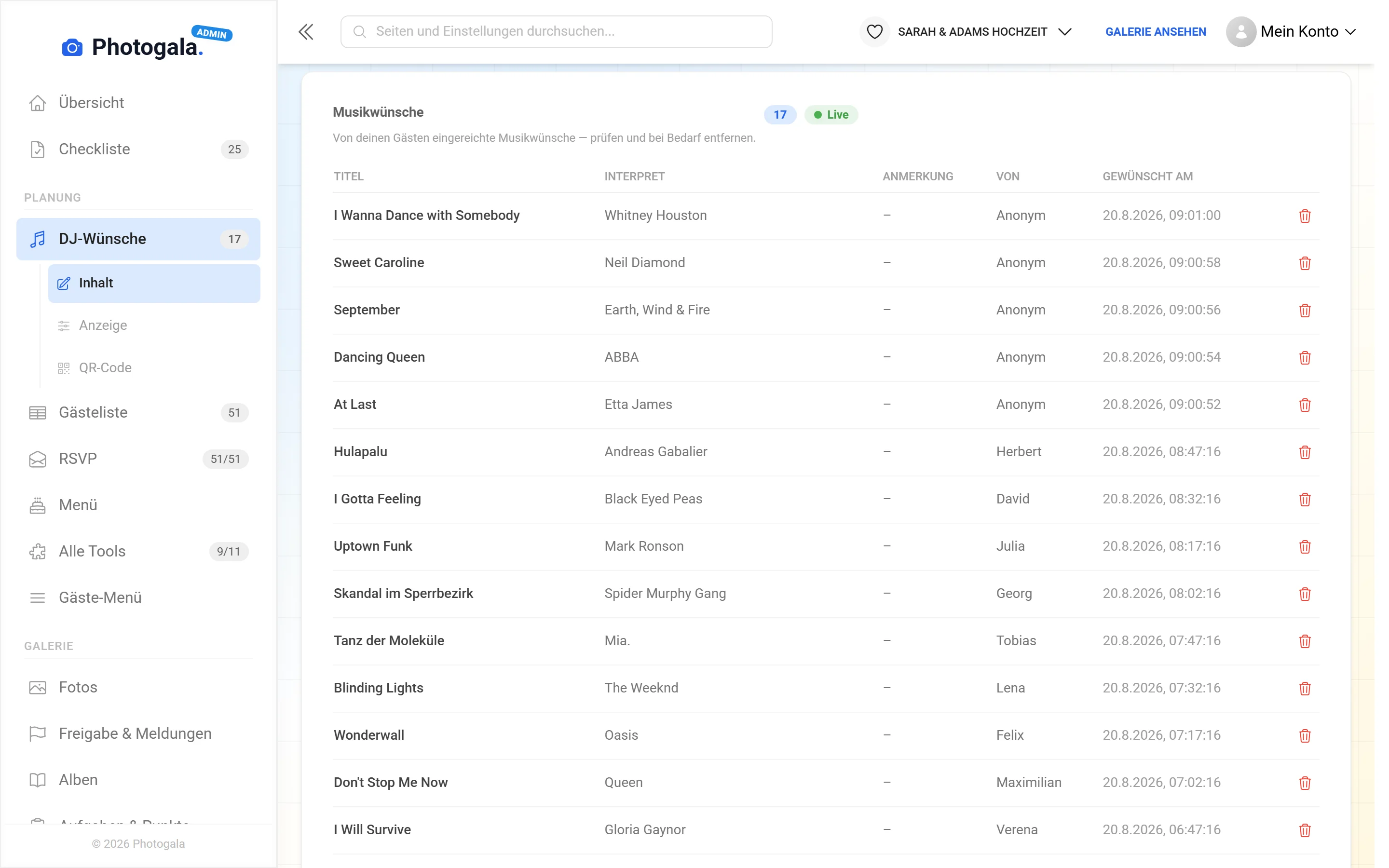
Task: Open Alle Tools in the sidebar
Action: point(138,551)
